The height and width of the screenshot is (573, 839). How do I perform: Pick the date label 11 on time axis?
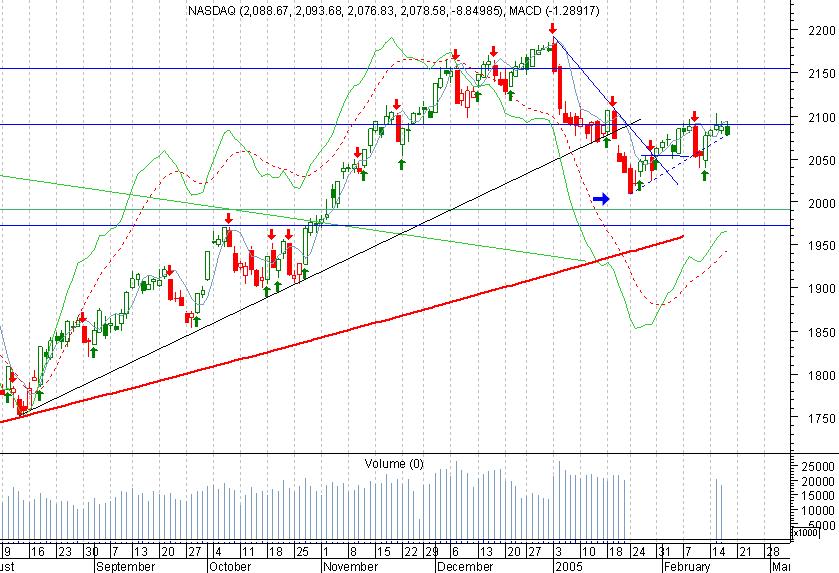tap(247, 552)
